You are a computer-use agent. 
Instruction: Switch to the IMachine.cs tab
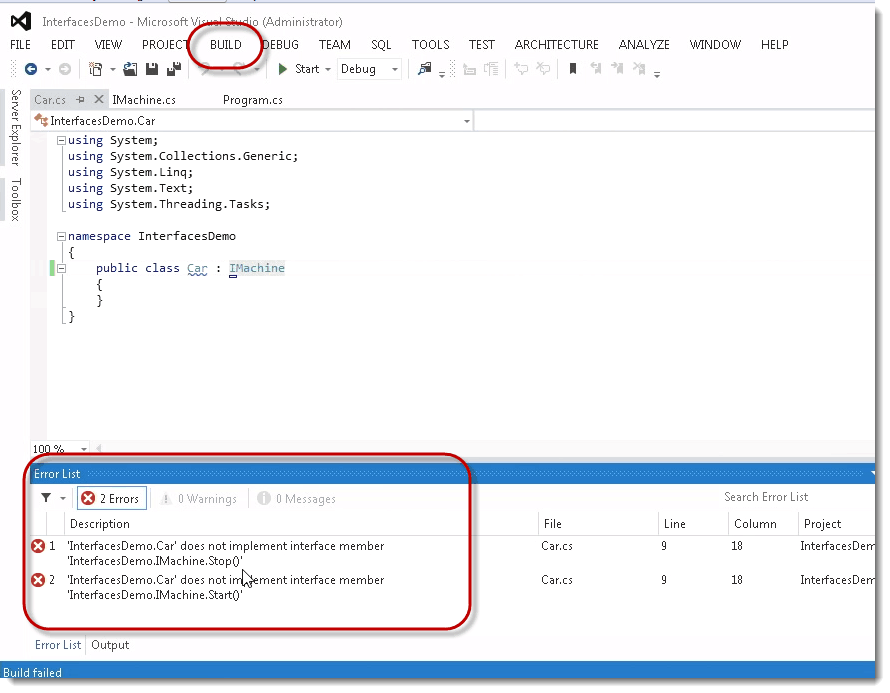coord(144,100)
